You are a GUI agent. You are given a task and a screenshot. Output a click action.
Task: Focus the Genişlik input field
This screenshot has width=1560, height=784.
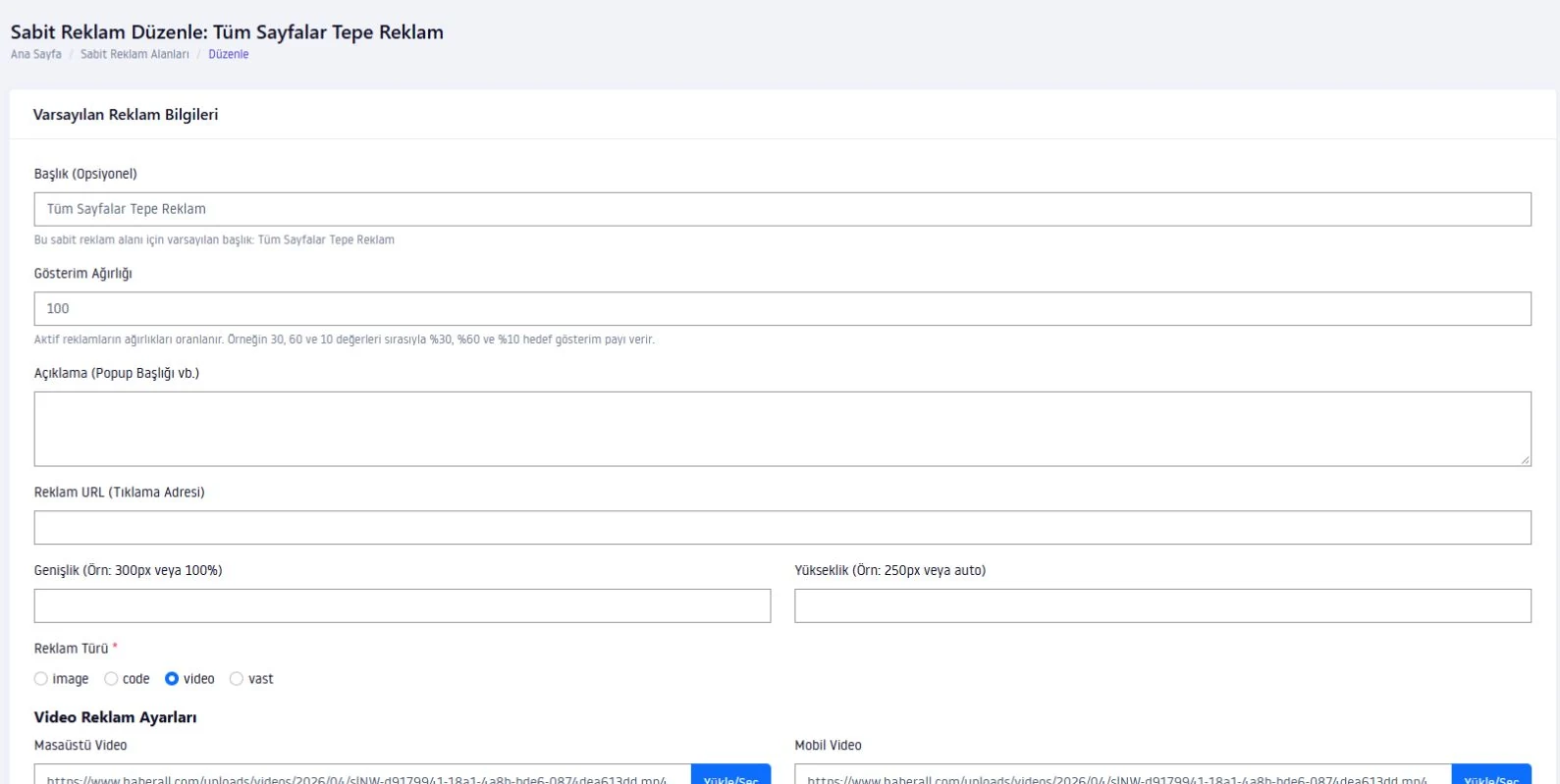pyautogui.click(x=403, y=605)
